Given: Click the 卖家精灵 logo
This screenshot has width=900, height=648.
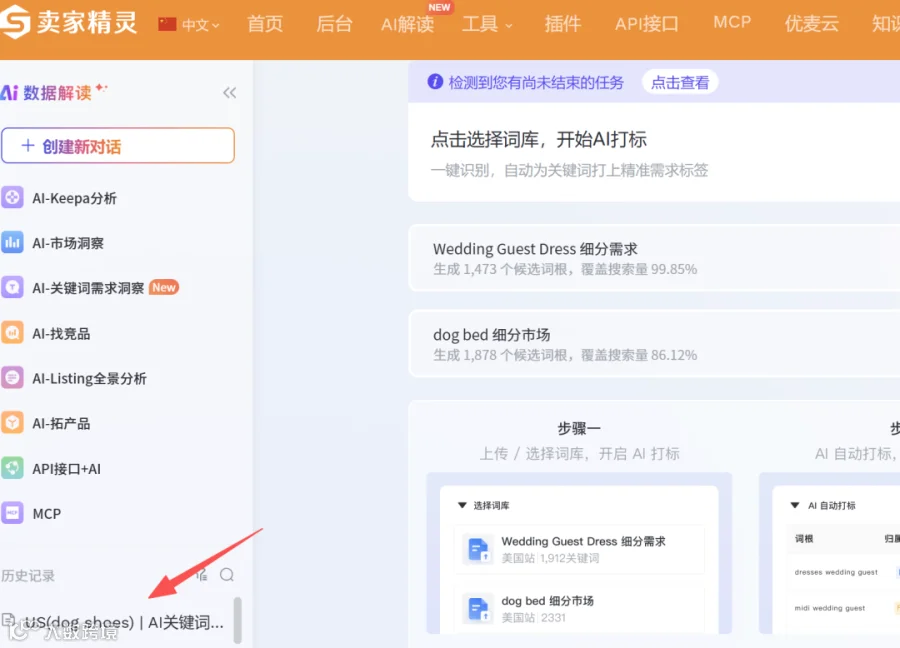Looking at the screenshot, I should [x=69, y=22].
